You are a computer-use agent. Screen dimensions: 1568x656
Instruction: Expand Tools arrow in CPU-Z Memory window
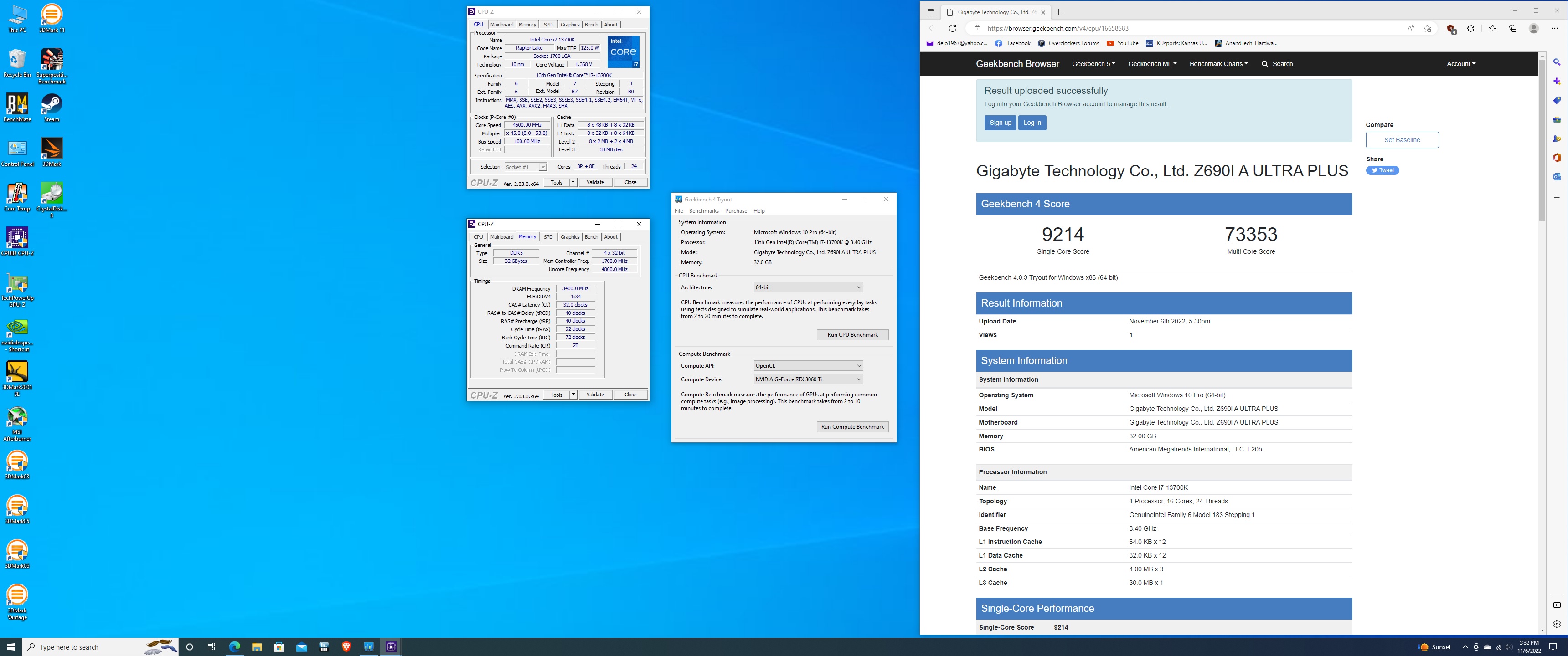pyautogui.click(x=573, y=395)
